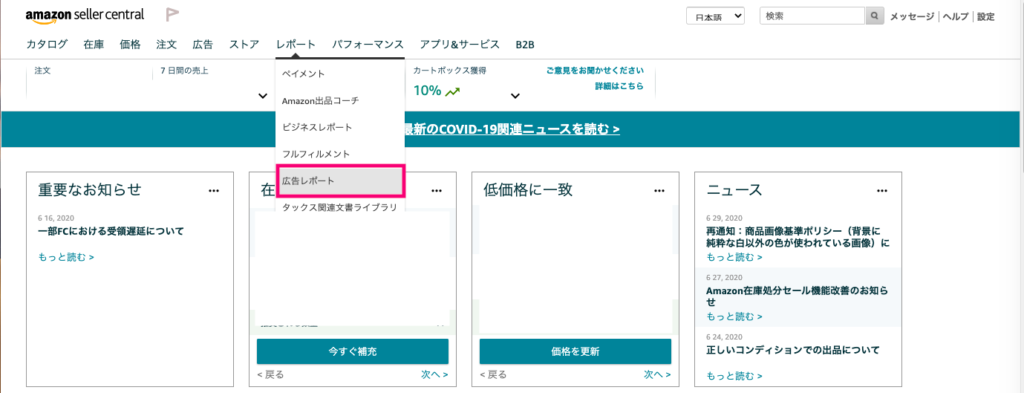Expand the chevron under 7日間の売上
This screenshot has width=1024, height=393.
[263, 96]
